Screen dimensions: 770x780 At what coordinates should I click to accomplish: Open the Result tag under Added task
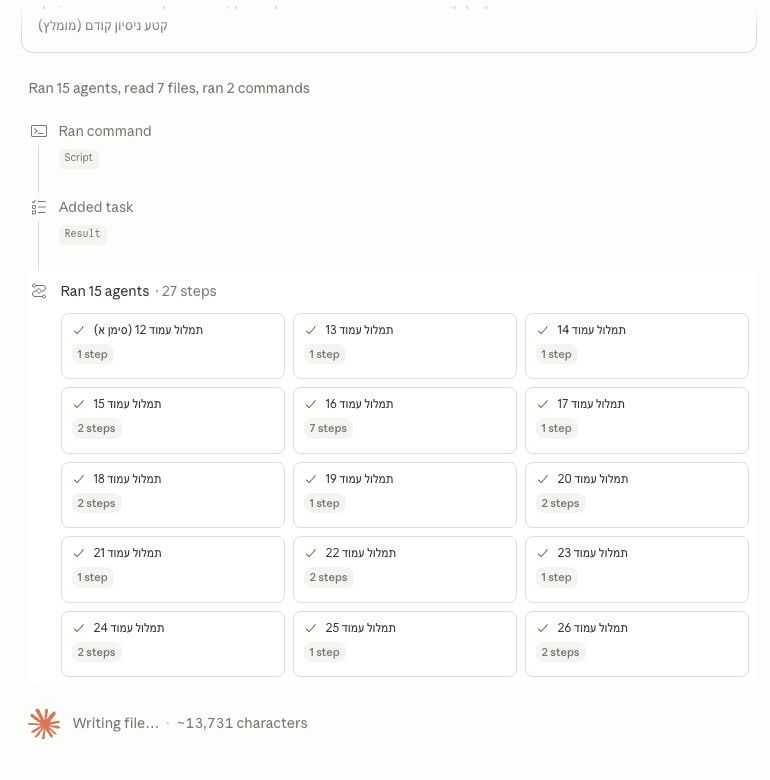[x=83, y=233]
